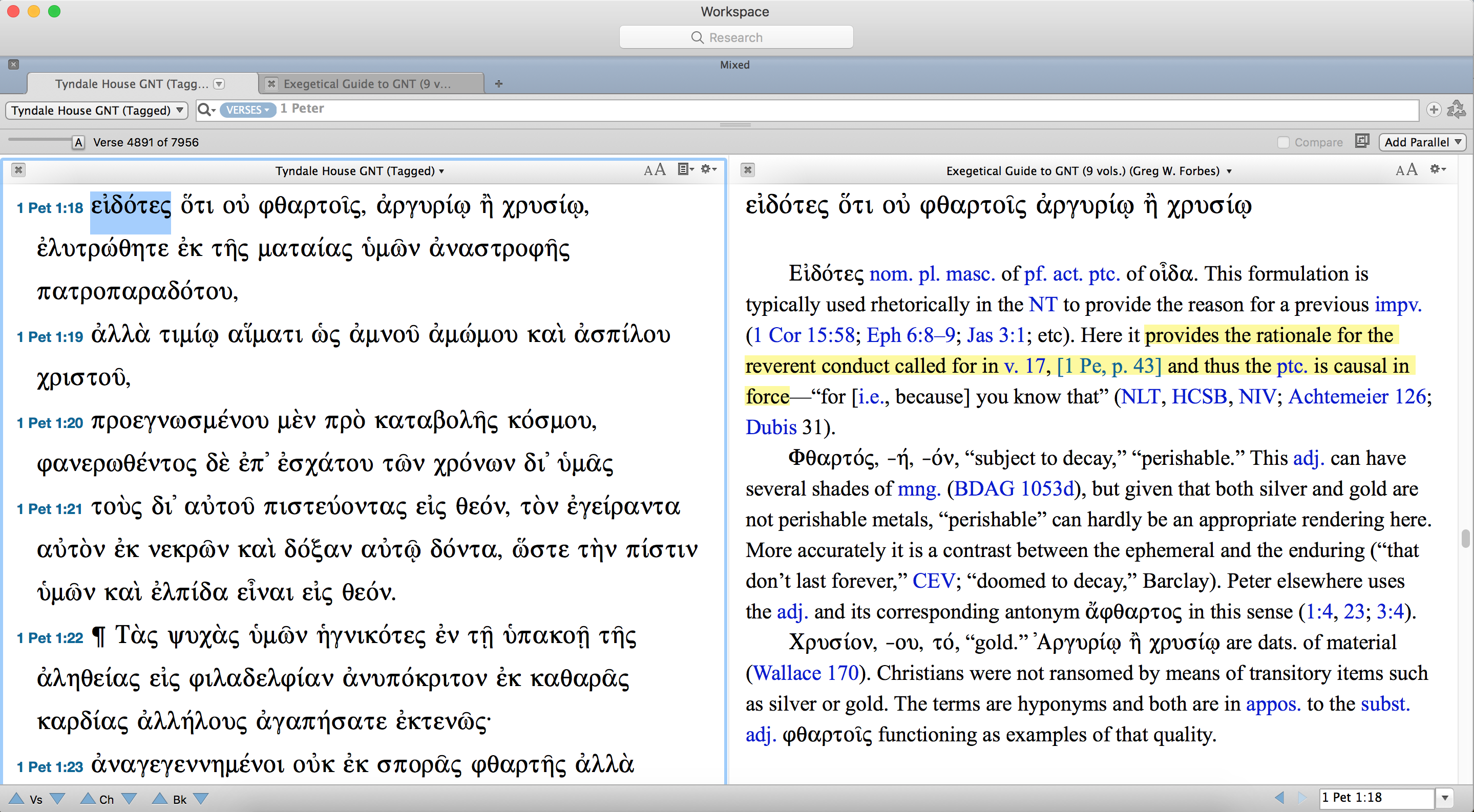Open the text display icon in GNT pane
The image size is (1474, 812).
click(685, 169)
